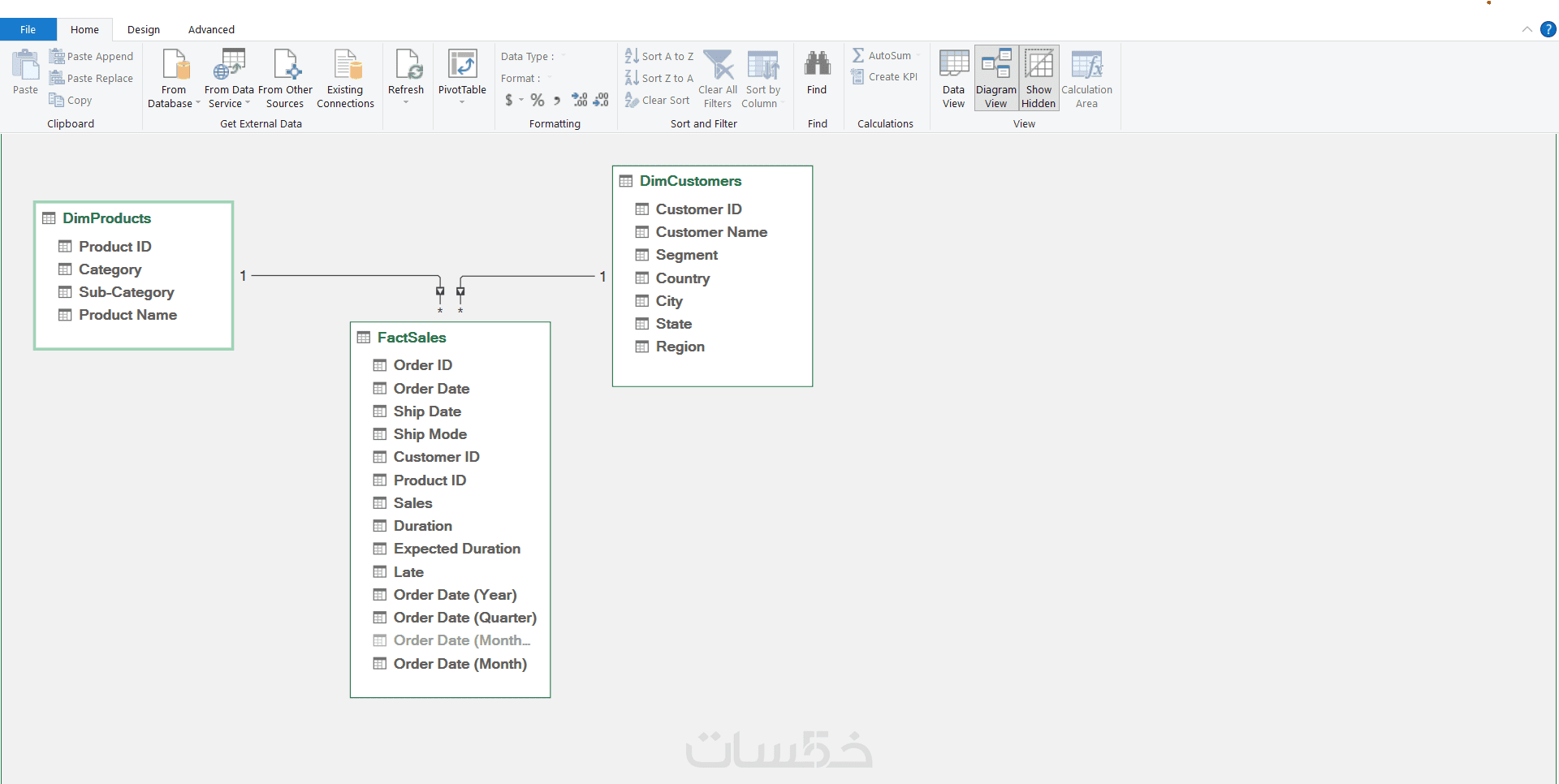Click Sort by Column

point(762,78)
